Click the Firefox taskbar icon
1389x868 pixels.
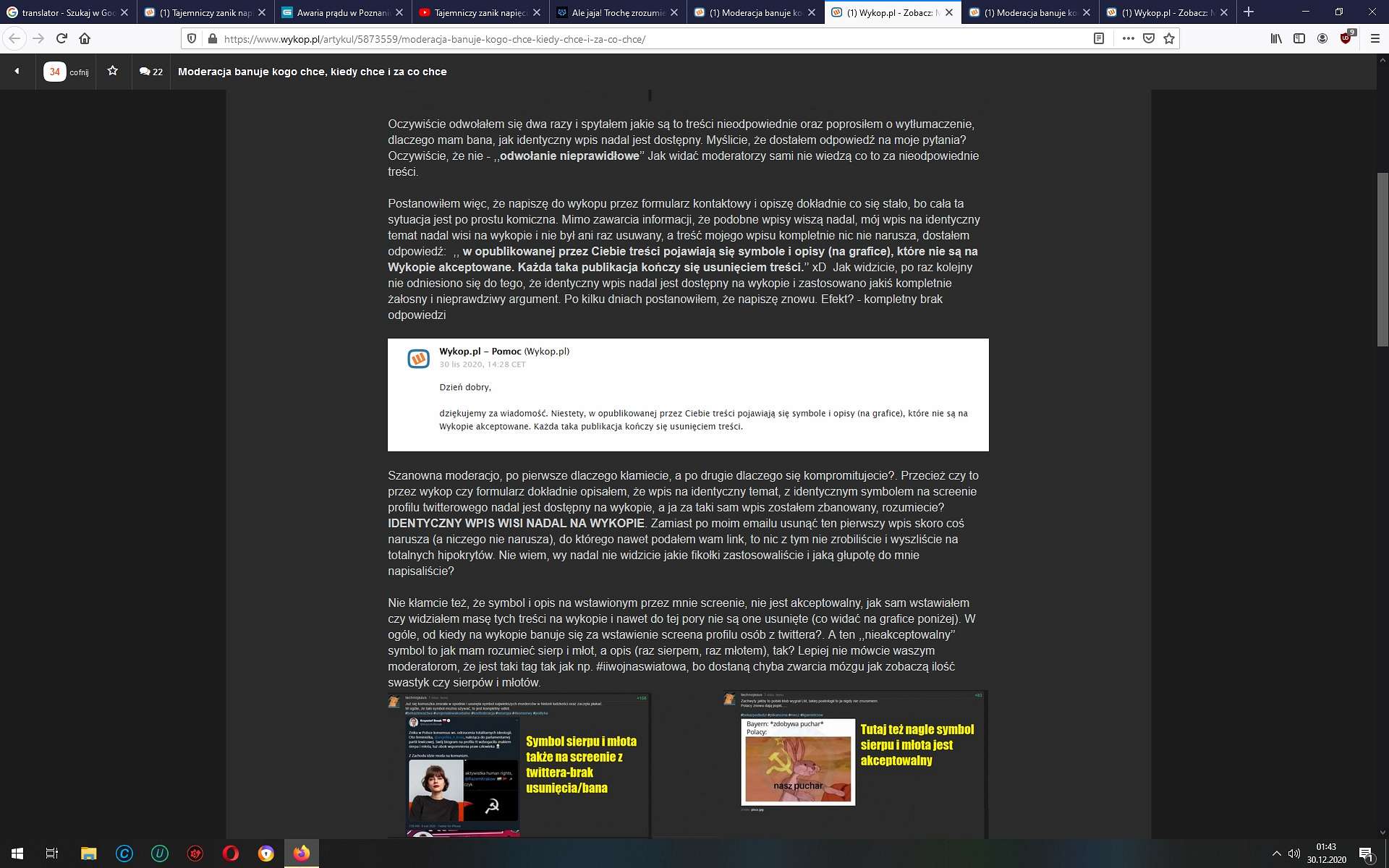[x=301, y=854]
